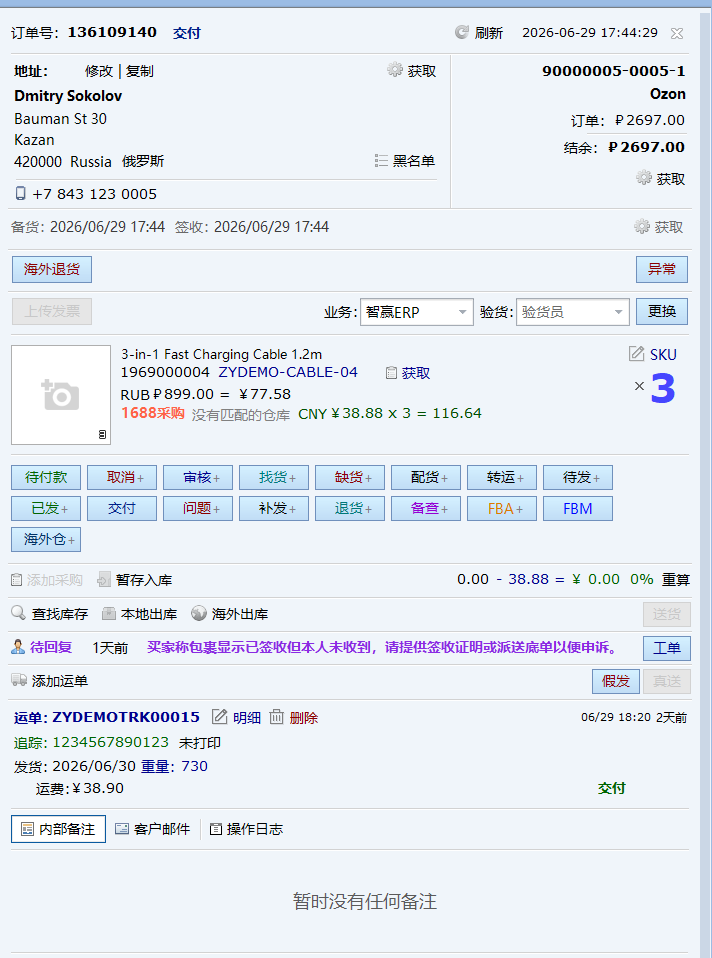This screenshot has width=712, height=958.
Task: Click the 删除 trash can icon
Action: coord(277,717)
